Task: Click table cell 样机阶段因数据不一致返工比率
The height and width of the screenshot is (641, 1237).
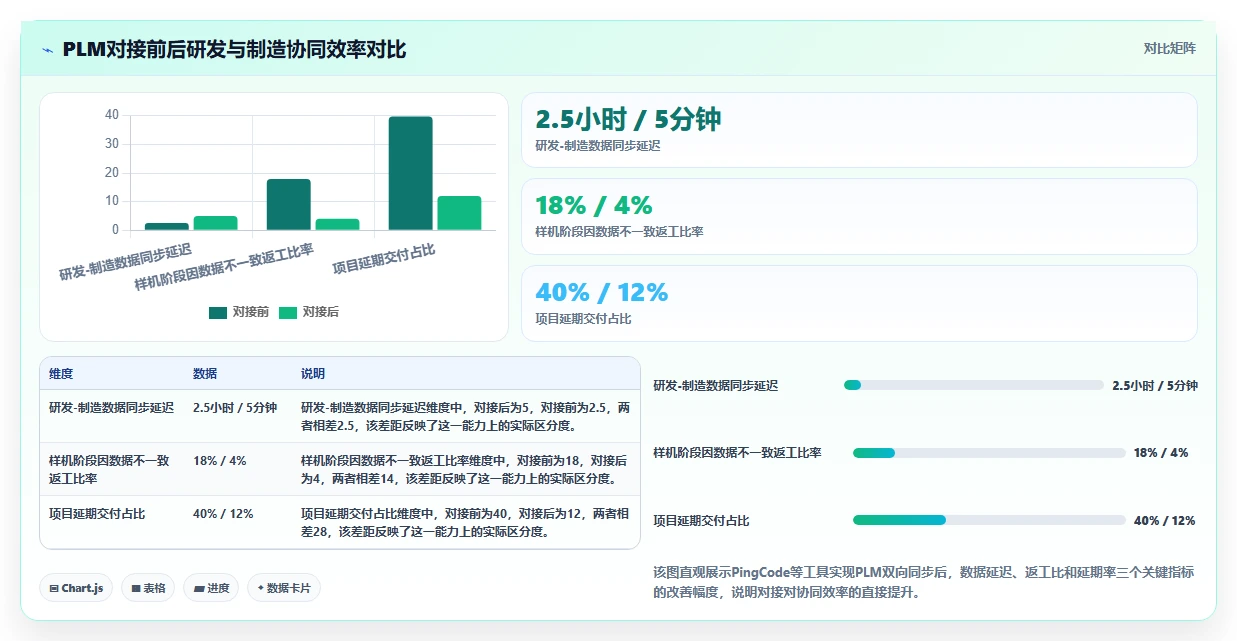Action: pos(111,469)
